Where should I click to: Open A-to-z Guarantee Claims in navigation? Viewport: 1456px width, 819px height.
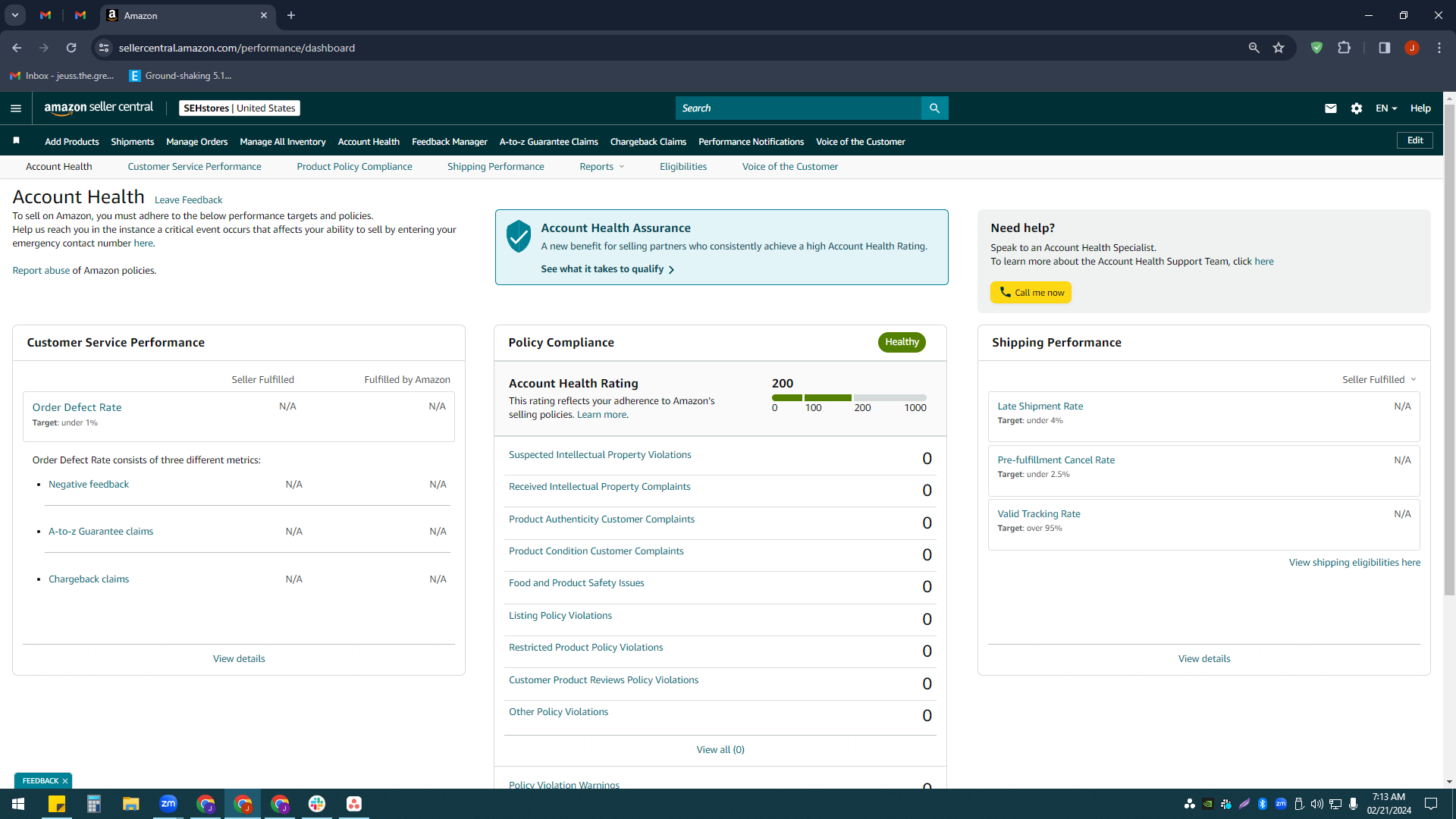click(548, 142)
